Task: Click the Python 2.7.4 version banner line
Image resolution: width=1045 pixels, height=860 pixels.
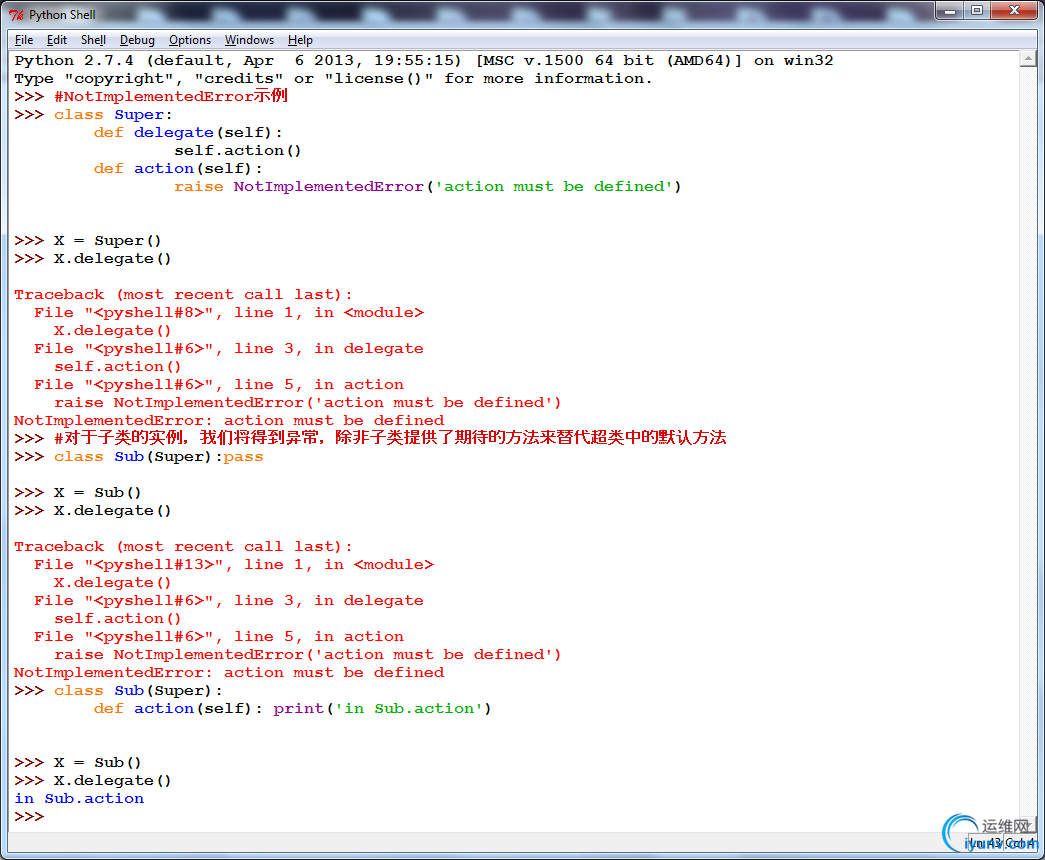Action: coord(424,61)
